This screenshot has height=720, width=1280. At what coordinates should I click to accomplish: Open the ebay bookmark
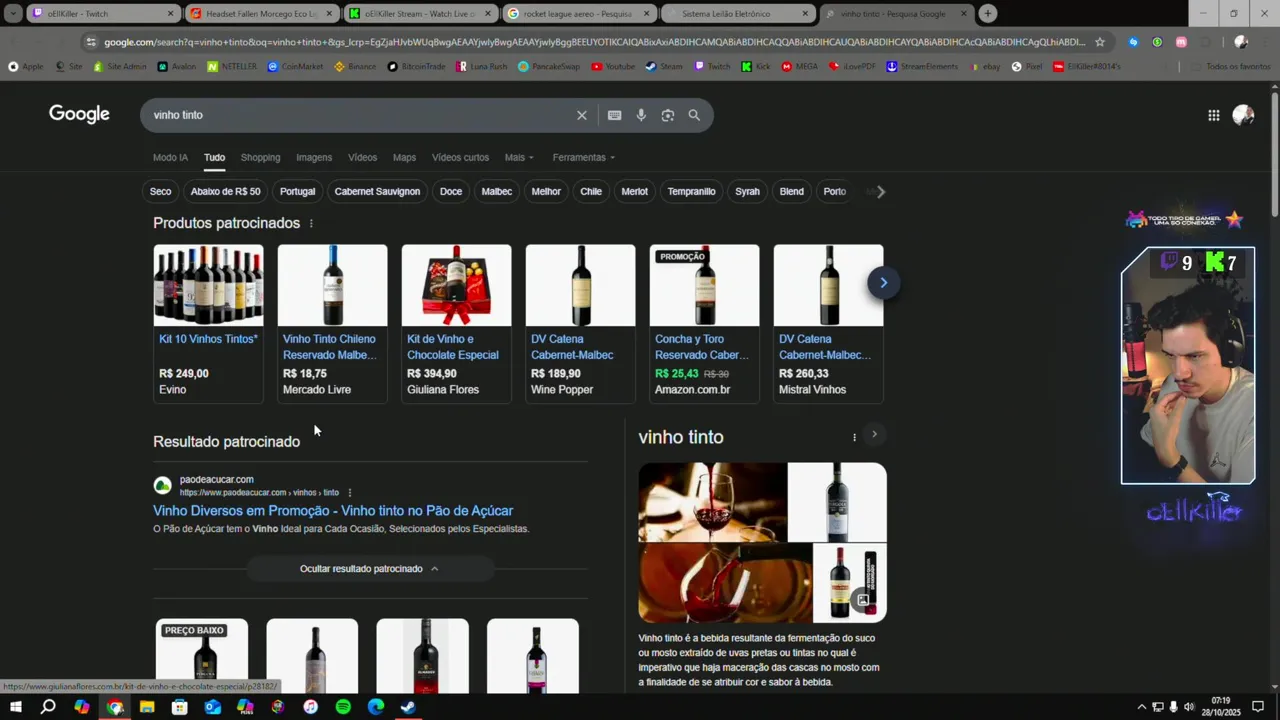985,67
